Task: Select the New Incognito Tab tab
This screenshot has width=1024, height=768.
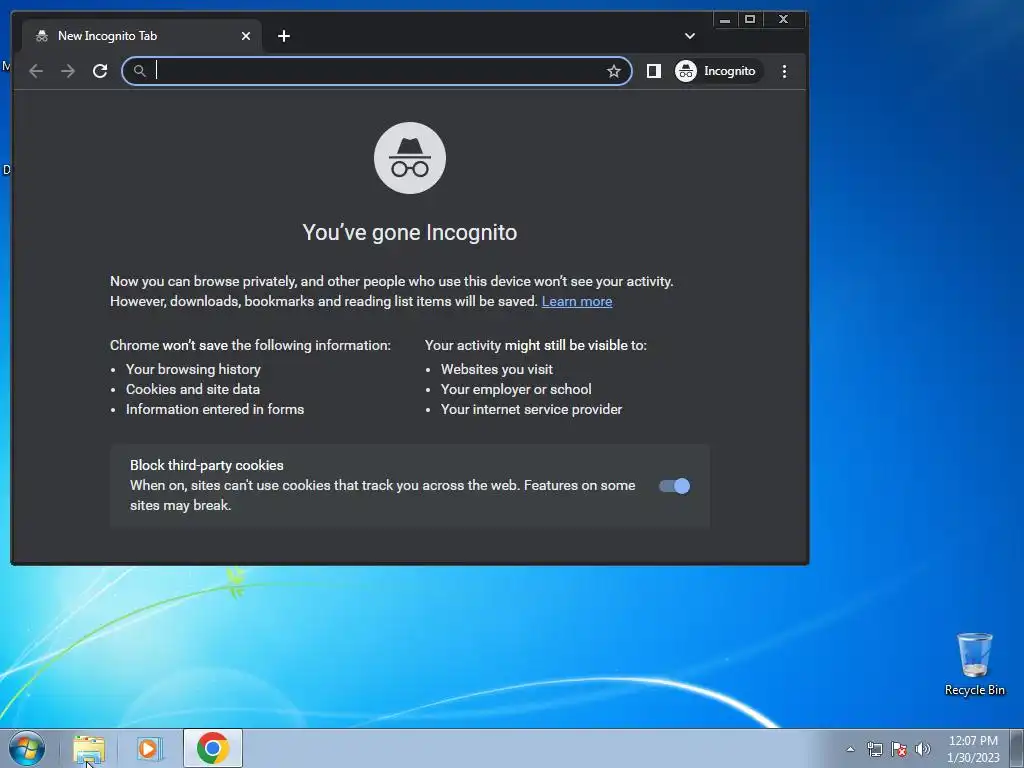Action: click(x=142, y=37)
